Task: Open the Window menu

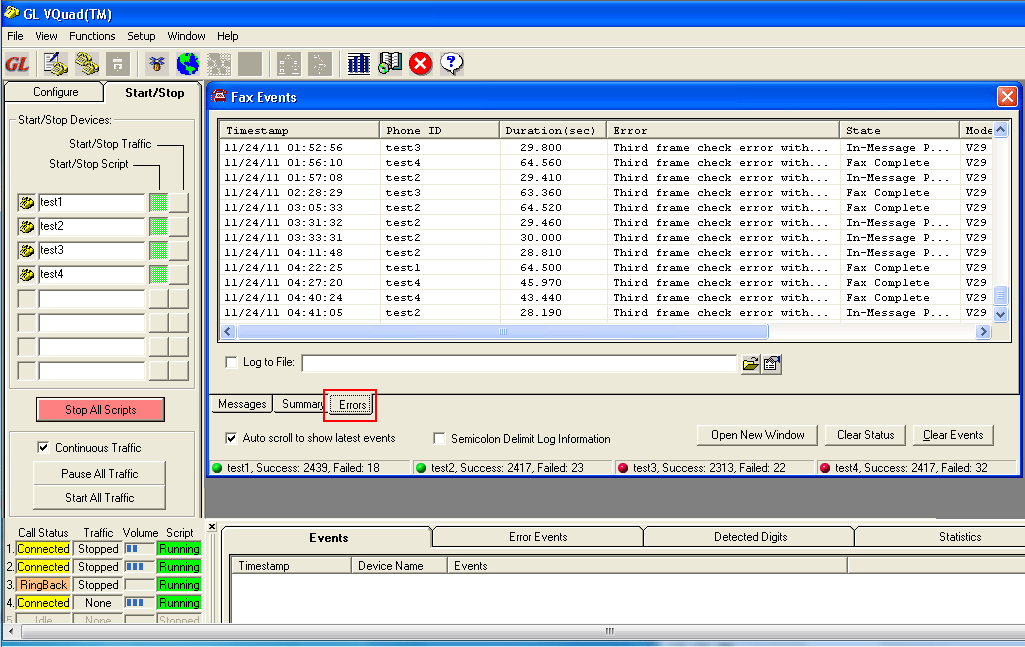Action: point(186,36)
